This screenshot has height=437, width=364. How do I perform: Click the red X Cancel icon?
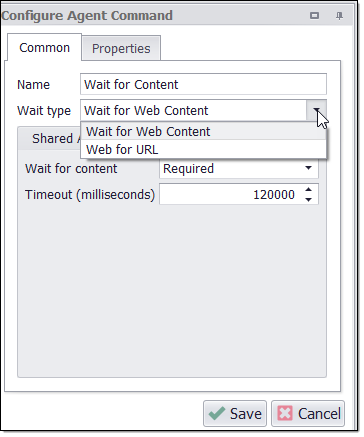pyautogui.click(x=285, y=414)
